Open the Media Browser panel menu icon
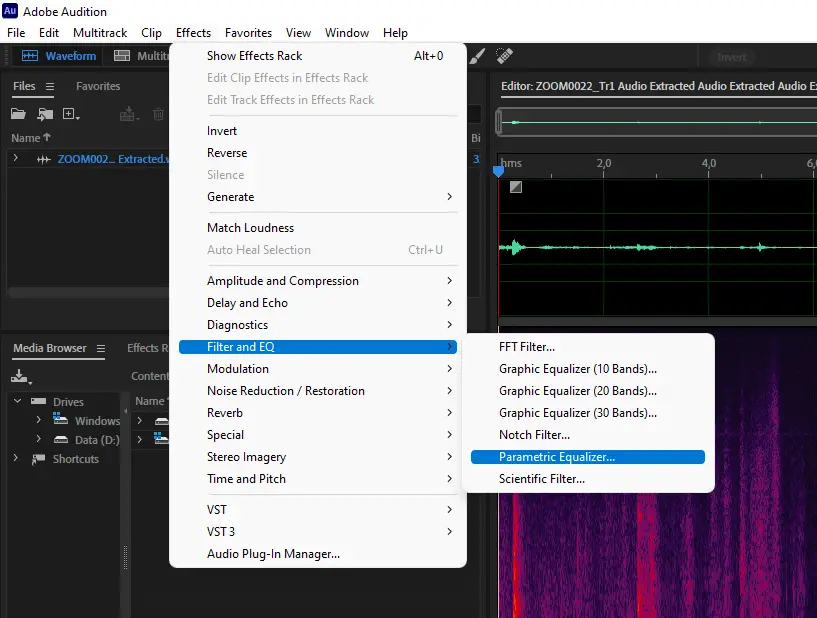The height and width of the screenshot is (618, 817). click(101, 349)
